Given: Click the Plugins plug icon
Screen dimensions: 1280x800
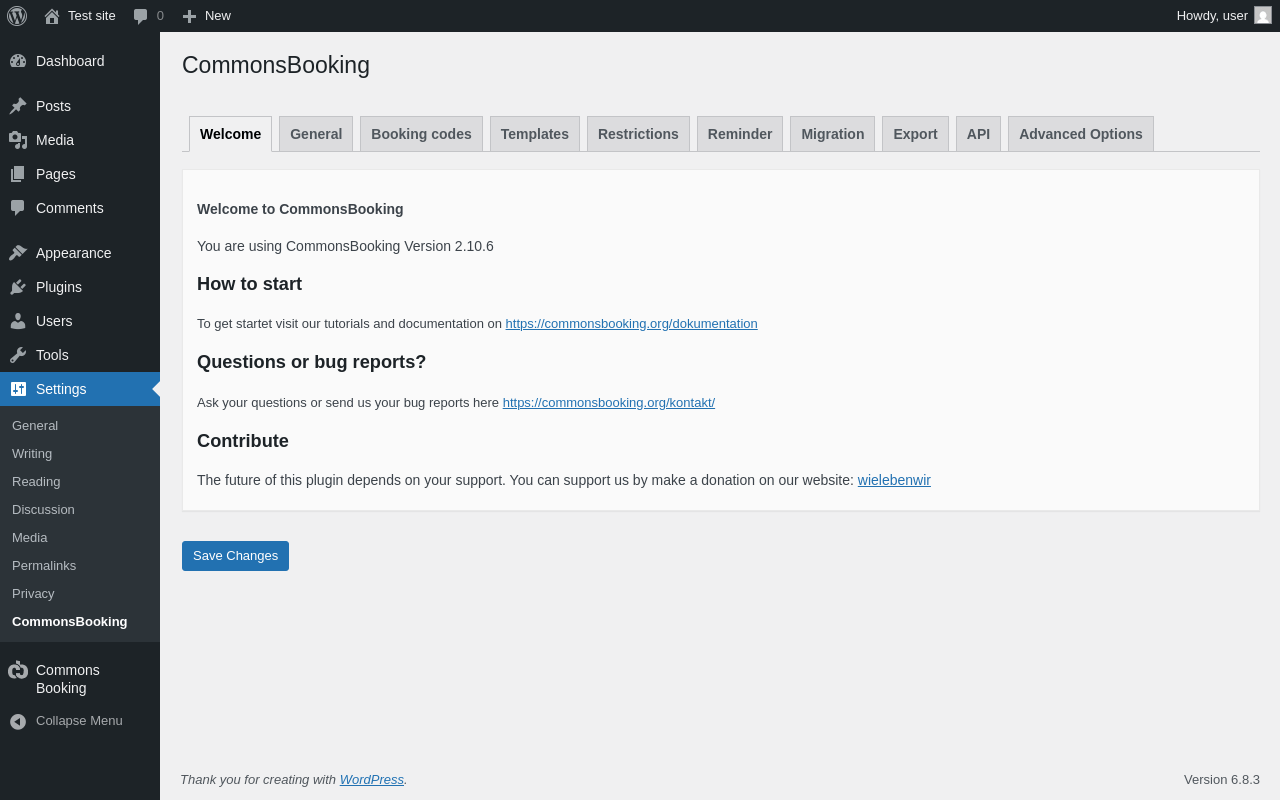Looking at the screenshot, I should (18, 287).
